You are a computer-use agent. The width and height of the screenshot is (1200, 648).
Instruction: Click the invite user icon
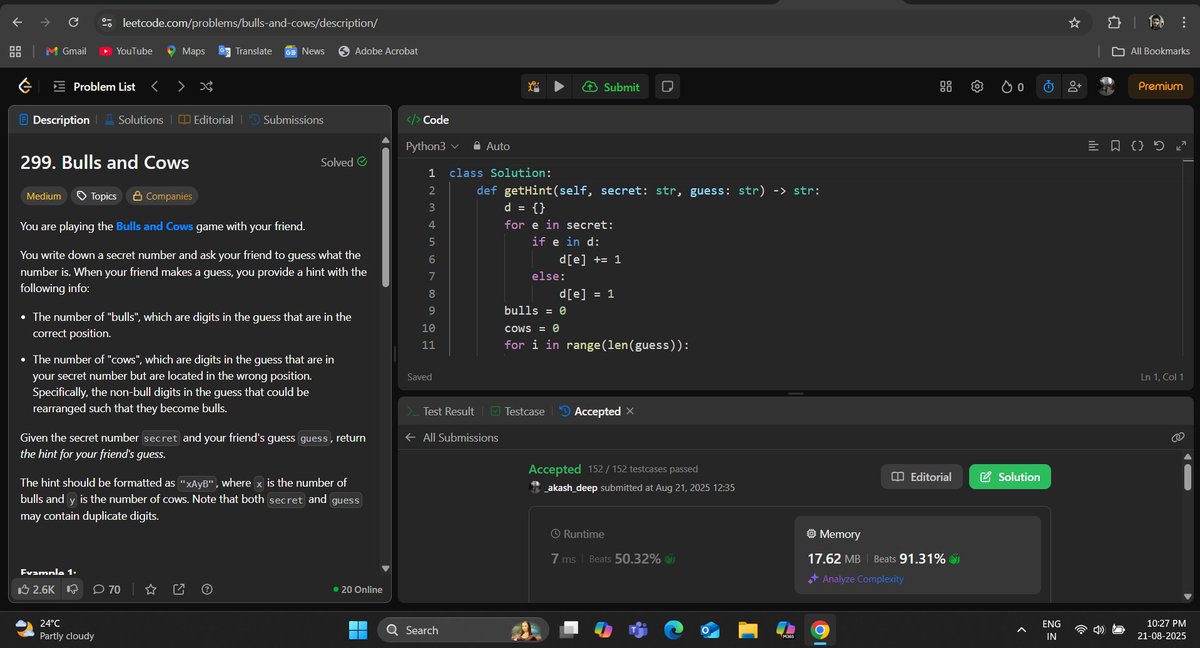1075,87
